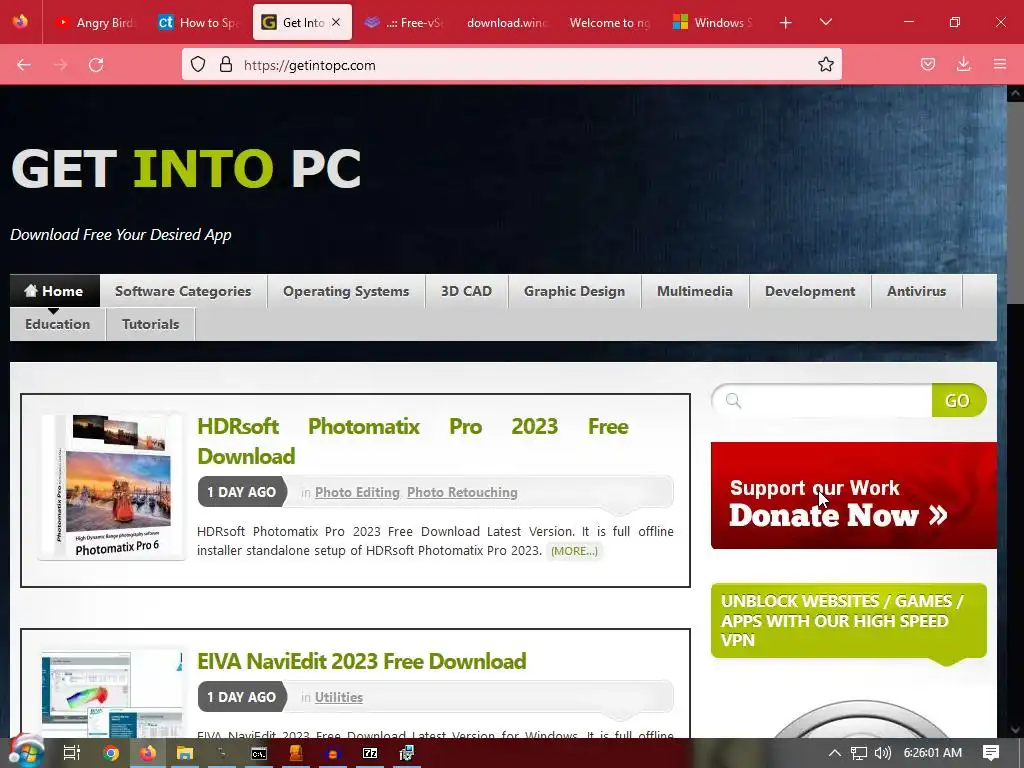Screen dimensions: 1024x768
Task: Open Software Categories menu
Action: 183,291
